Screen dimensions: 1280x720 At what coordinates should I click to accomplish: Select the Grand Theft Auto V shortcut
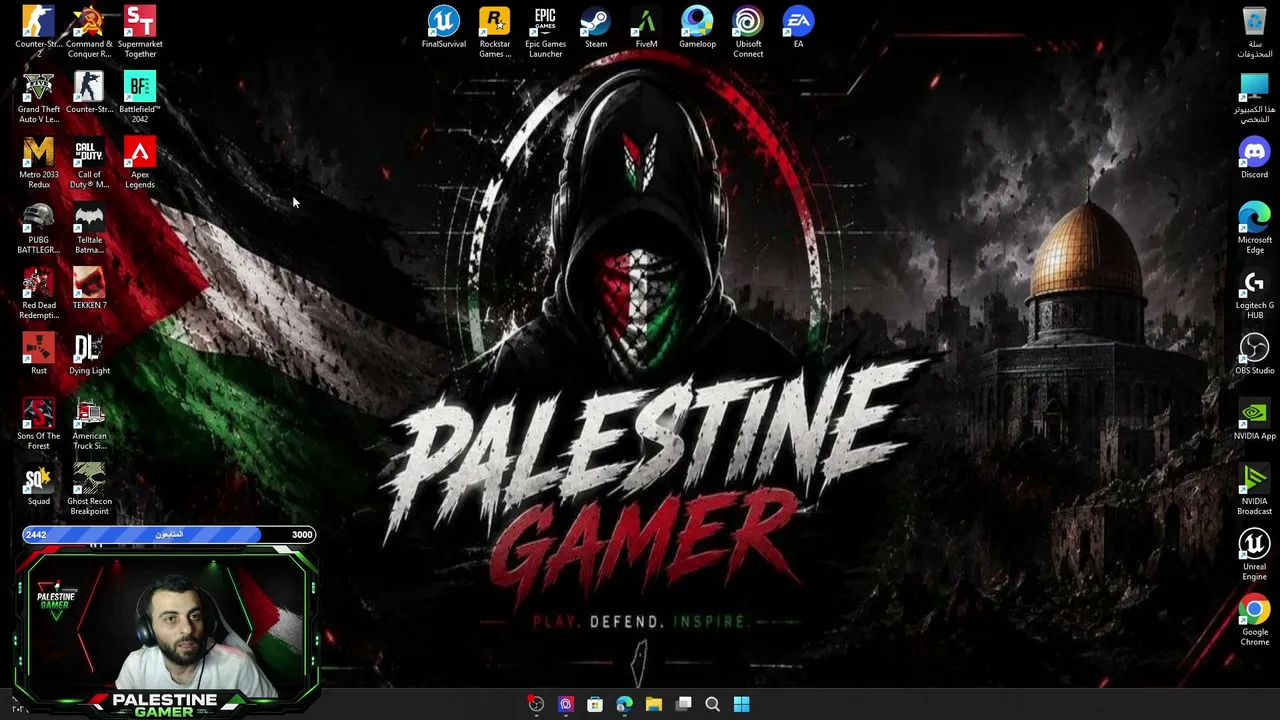38,98
